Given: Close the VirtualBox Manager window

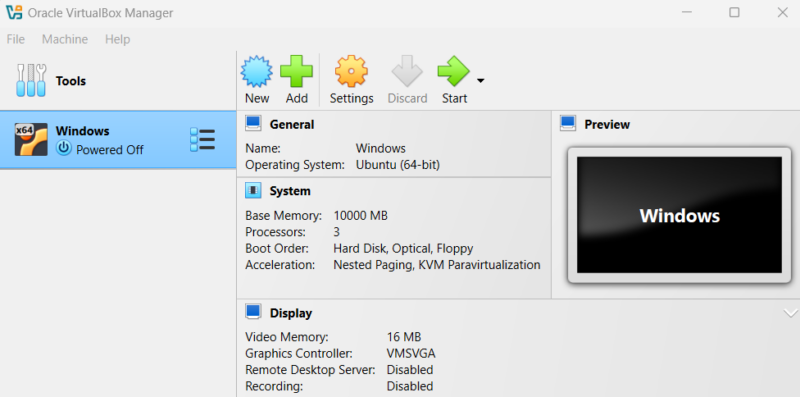Looking at the screenshot, I should click(x=782, y=12).
